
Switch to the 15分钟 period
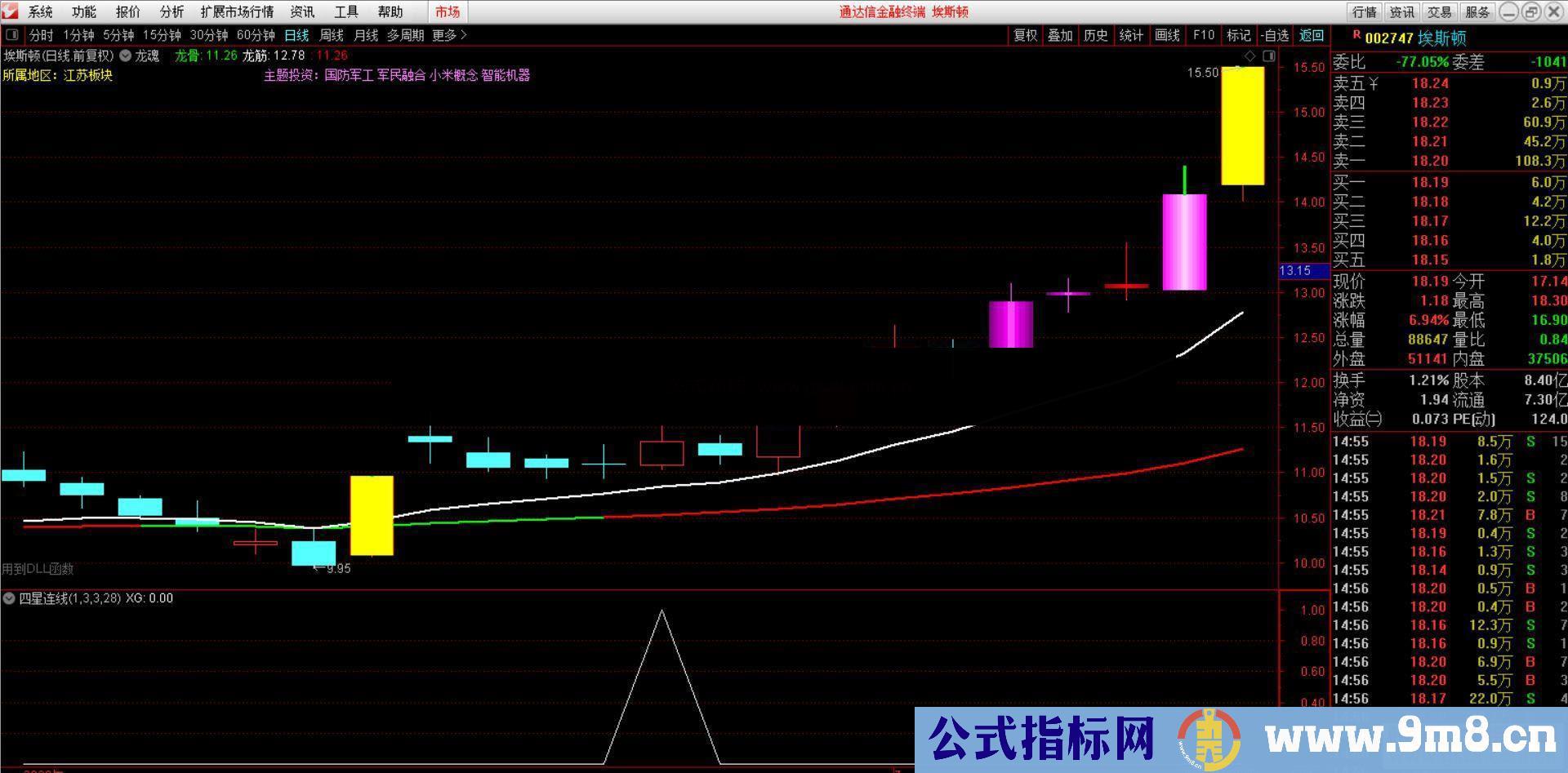[162, 35]
